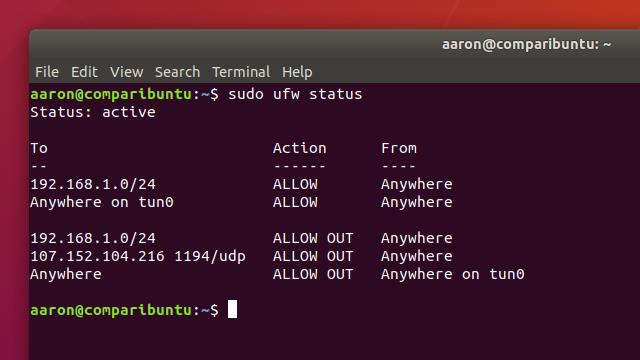Click the 107.152.104.216 1194/udp entry
Screen dimensions: 640x360
tap(138, 256)
